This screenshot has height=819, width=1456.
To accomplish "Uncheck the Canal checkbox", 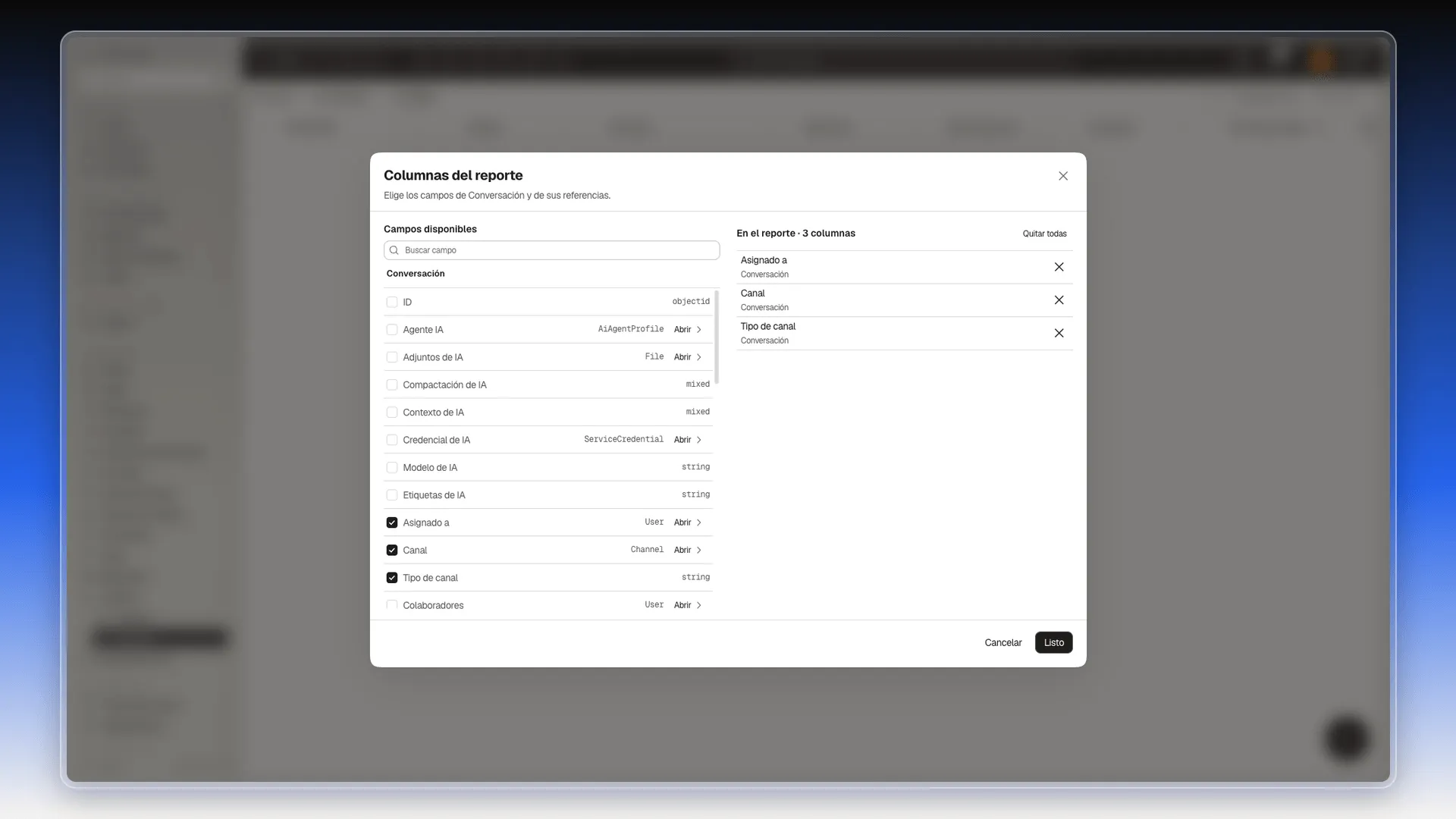I will point(392,551).
